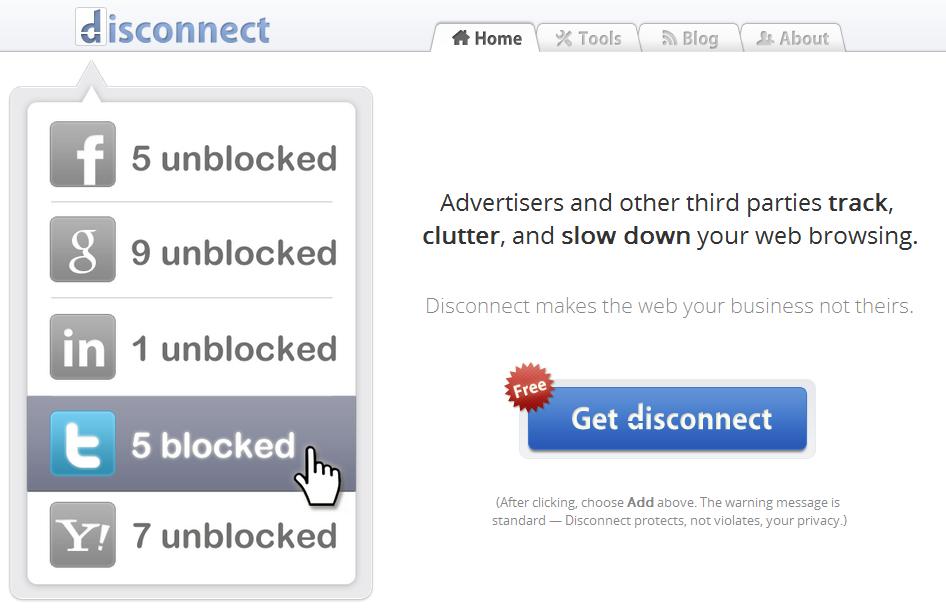Click the Facebook icon in the list
Viewport: 946px width, 609px height.
click(x=83, y=155)
